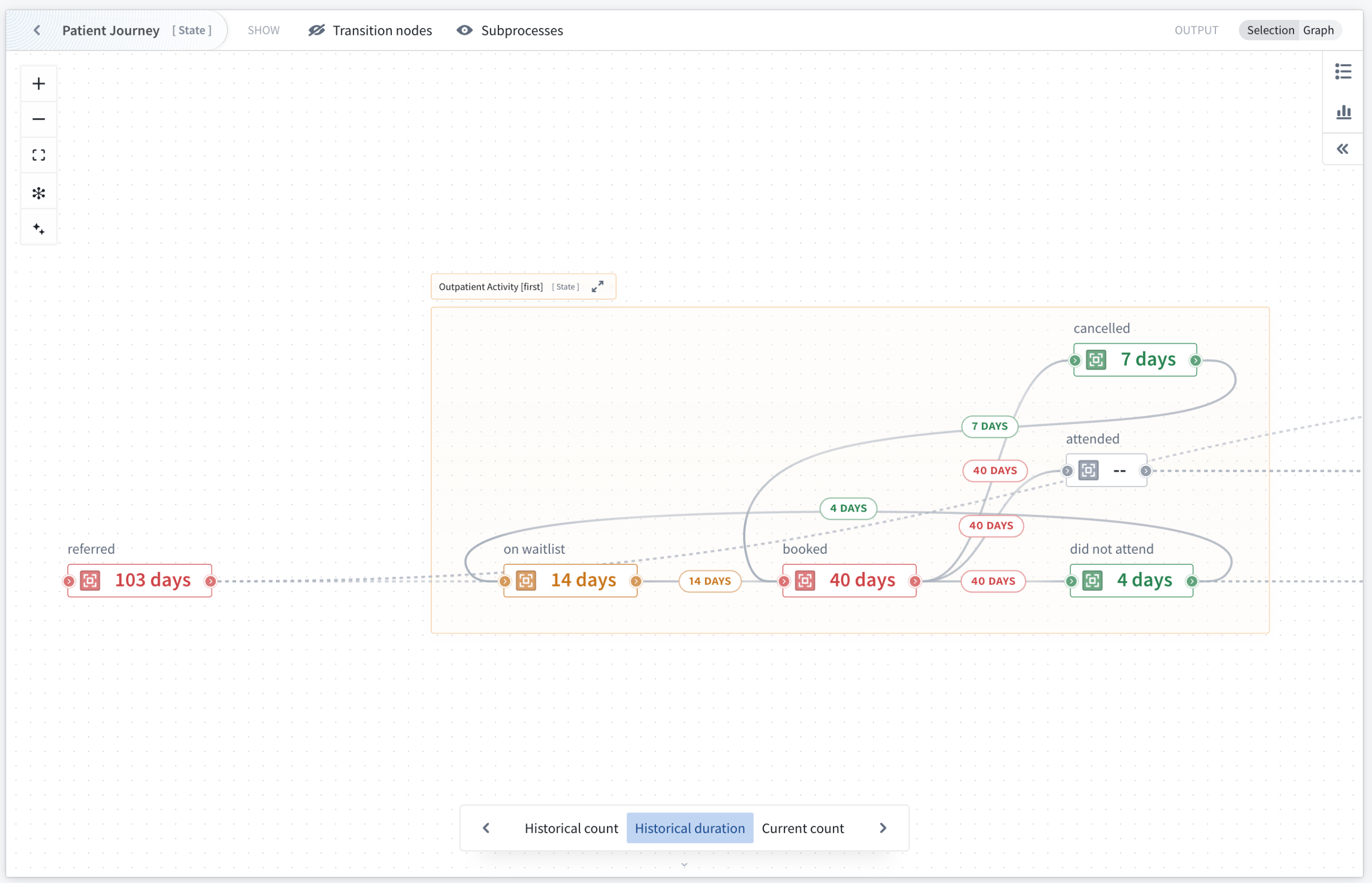This screenshot has width=1372, height=883.
Task: Hide Subprocesses using the eye toggle
Action: [x=464, y=30]
